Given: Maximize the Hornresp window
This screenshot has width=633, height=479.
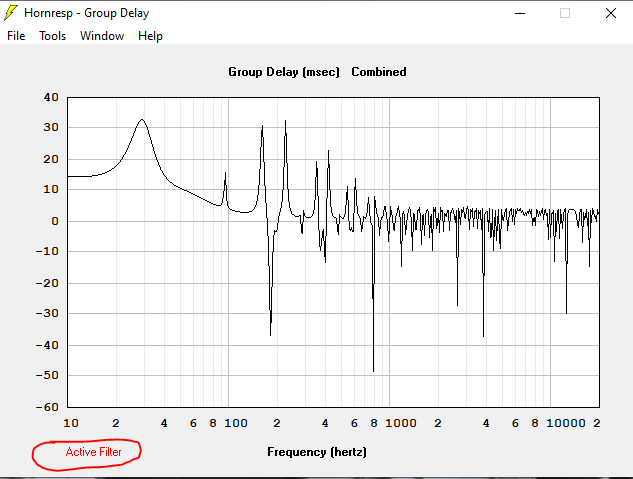Looking at the screenshot, I should [x=565, y=13].
